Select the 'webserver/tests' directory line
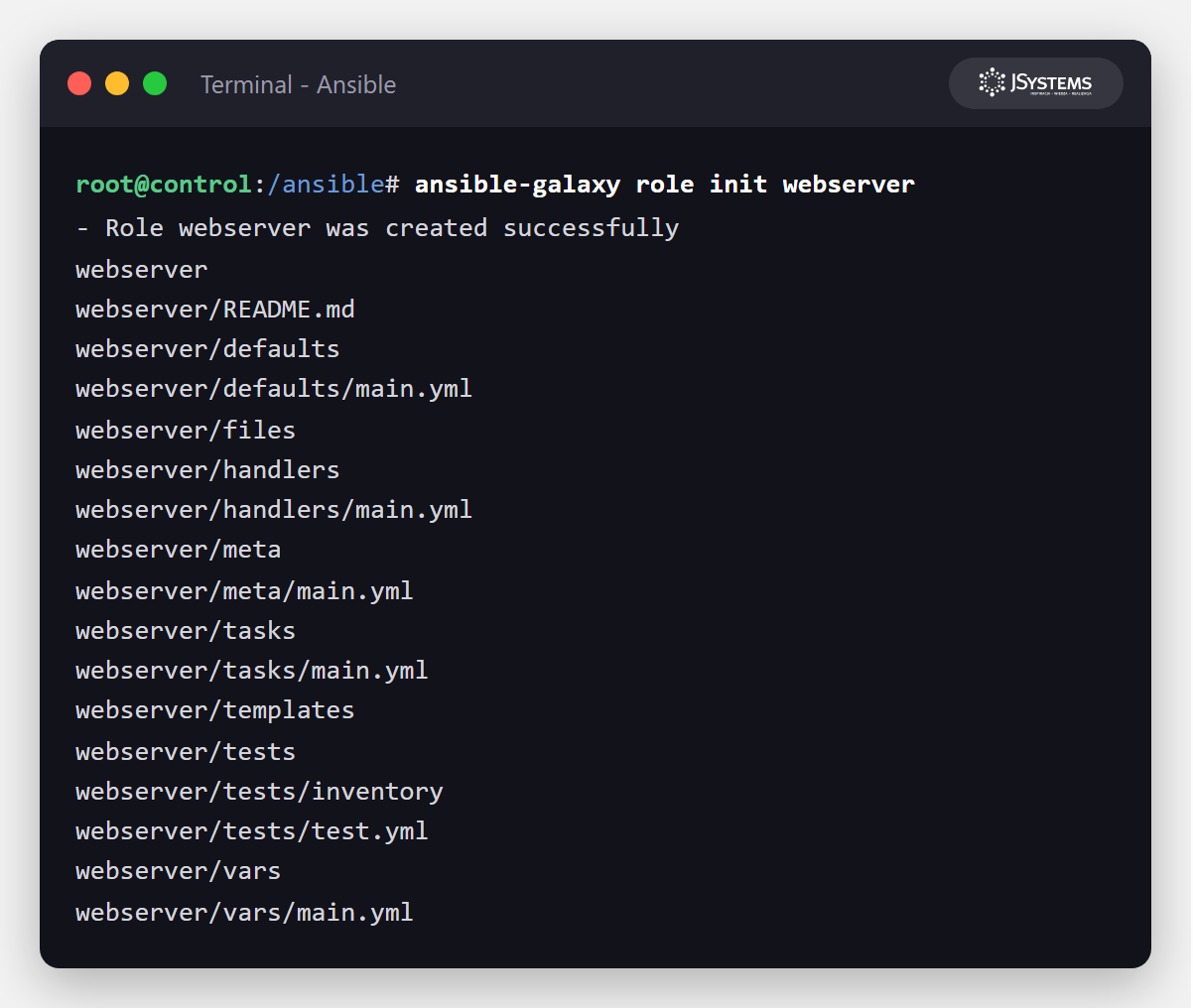Viewport: 1193px width, 1008px height. coord(186,752)
